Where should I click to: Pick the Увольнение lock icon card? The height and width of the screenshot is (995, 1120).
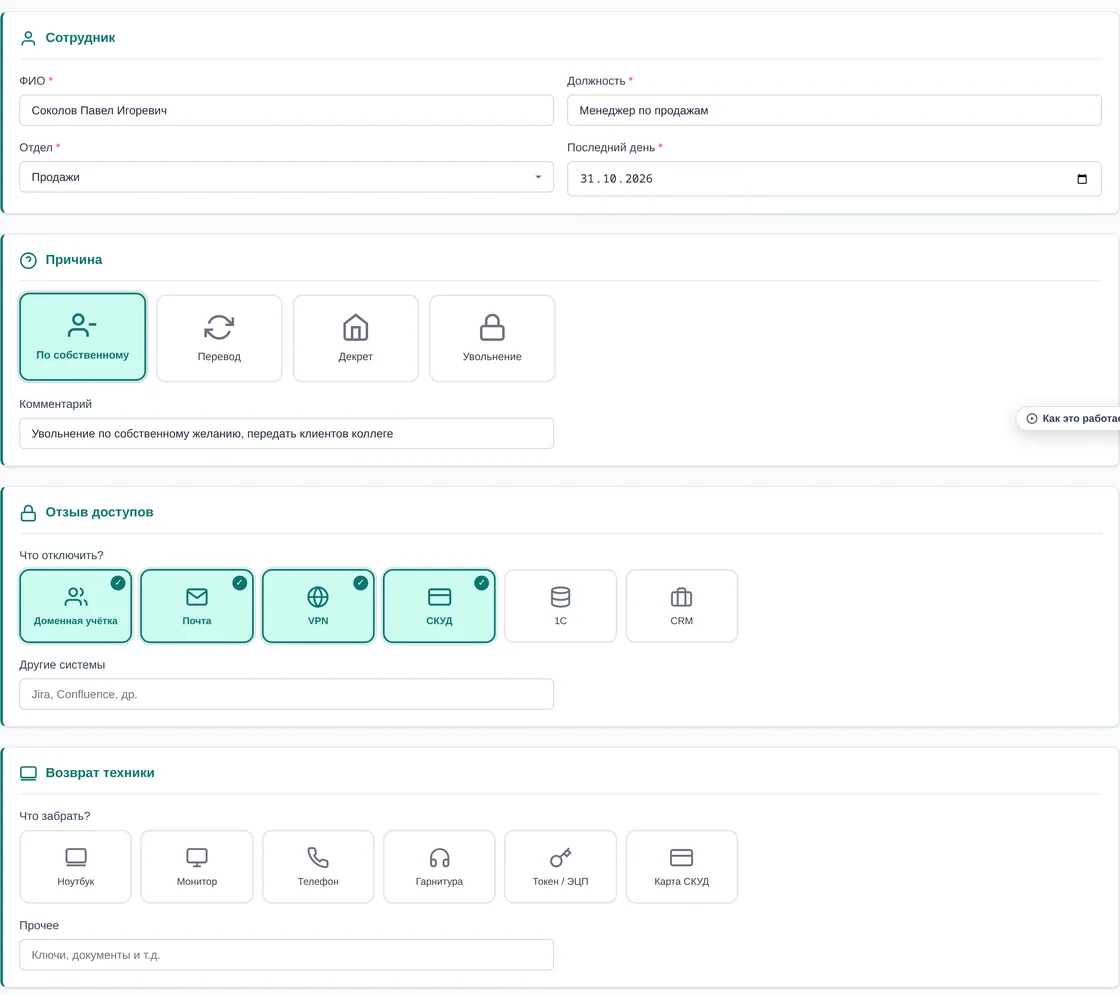tap(491, 338)
